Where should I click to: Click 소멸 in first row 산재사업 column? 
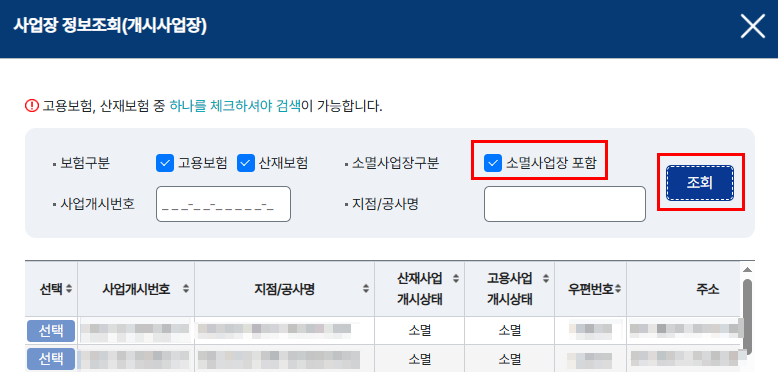point(420,330)
